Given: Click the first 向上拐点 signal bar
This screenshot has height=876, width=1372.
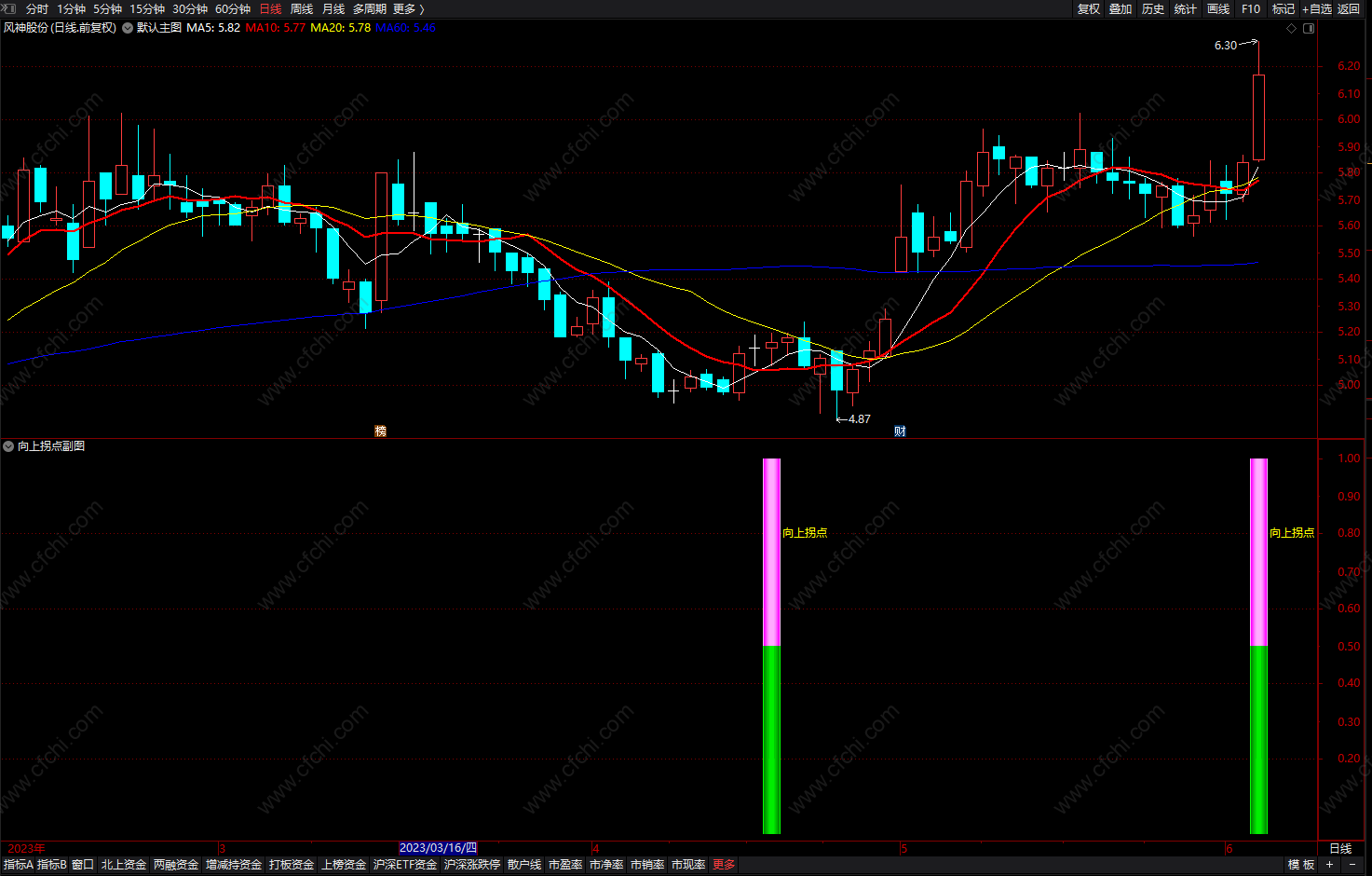Looking at the screenshot, I should [771, 646].
